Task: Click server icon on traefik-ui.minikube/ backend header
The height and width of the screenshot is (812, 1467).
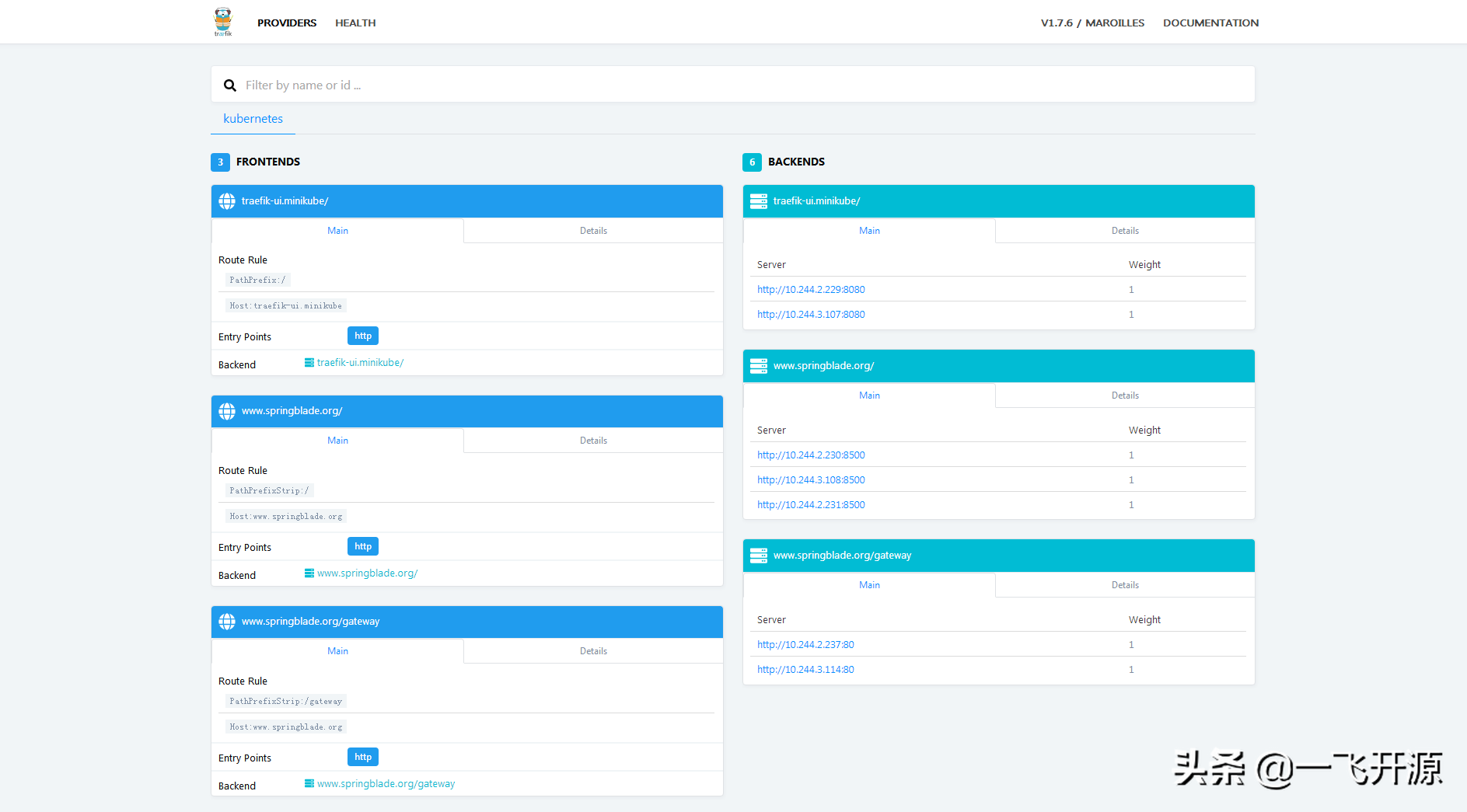Action: (x=759, y=201)
